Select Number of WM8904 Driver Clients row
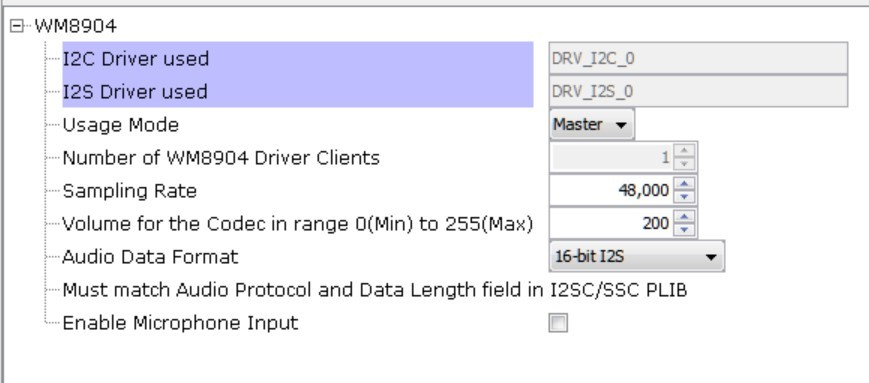The image size is (869, 383). tap(221, 158)
